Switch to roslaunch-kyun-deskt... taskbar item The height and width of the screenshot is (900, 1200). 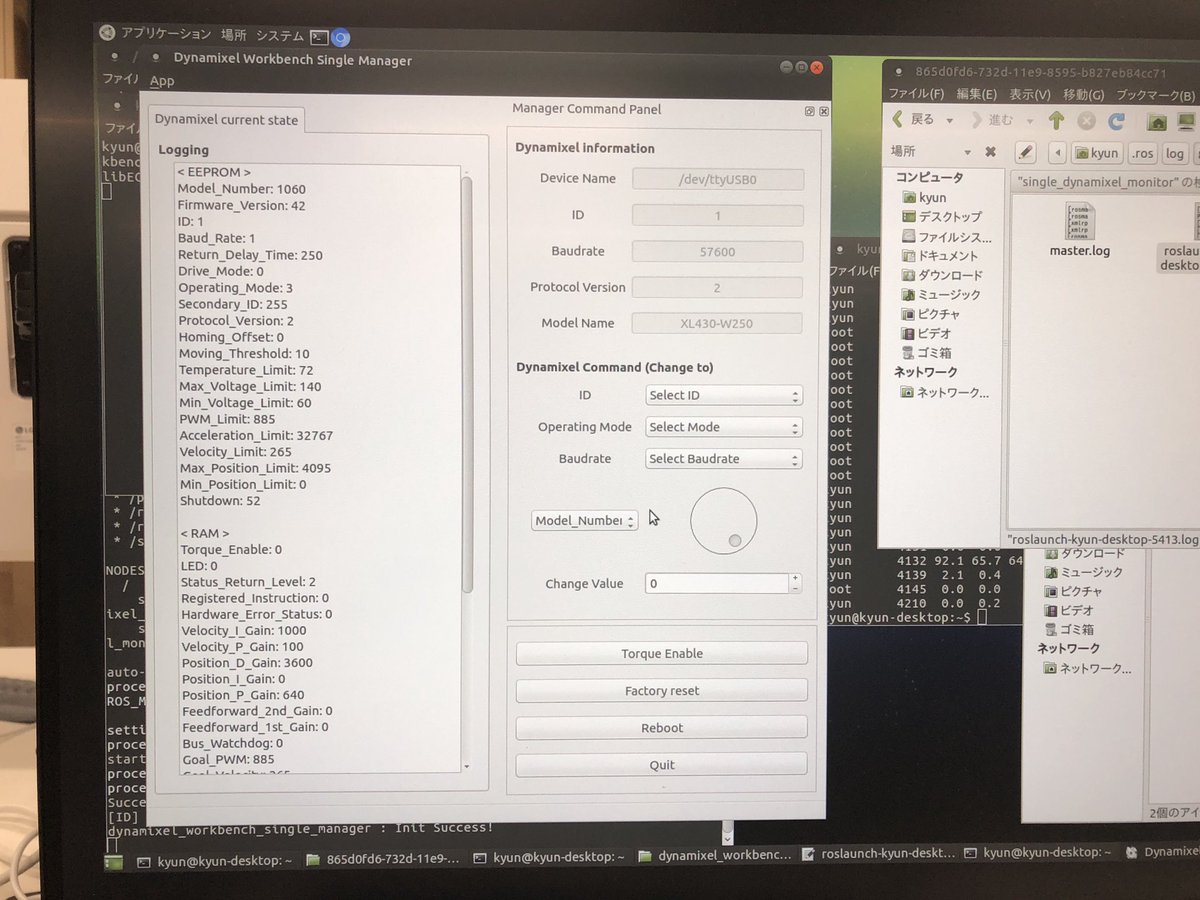coord(879,853)
